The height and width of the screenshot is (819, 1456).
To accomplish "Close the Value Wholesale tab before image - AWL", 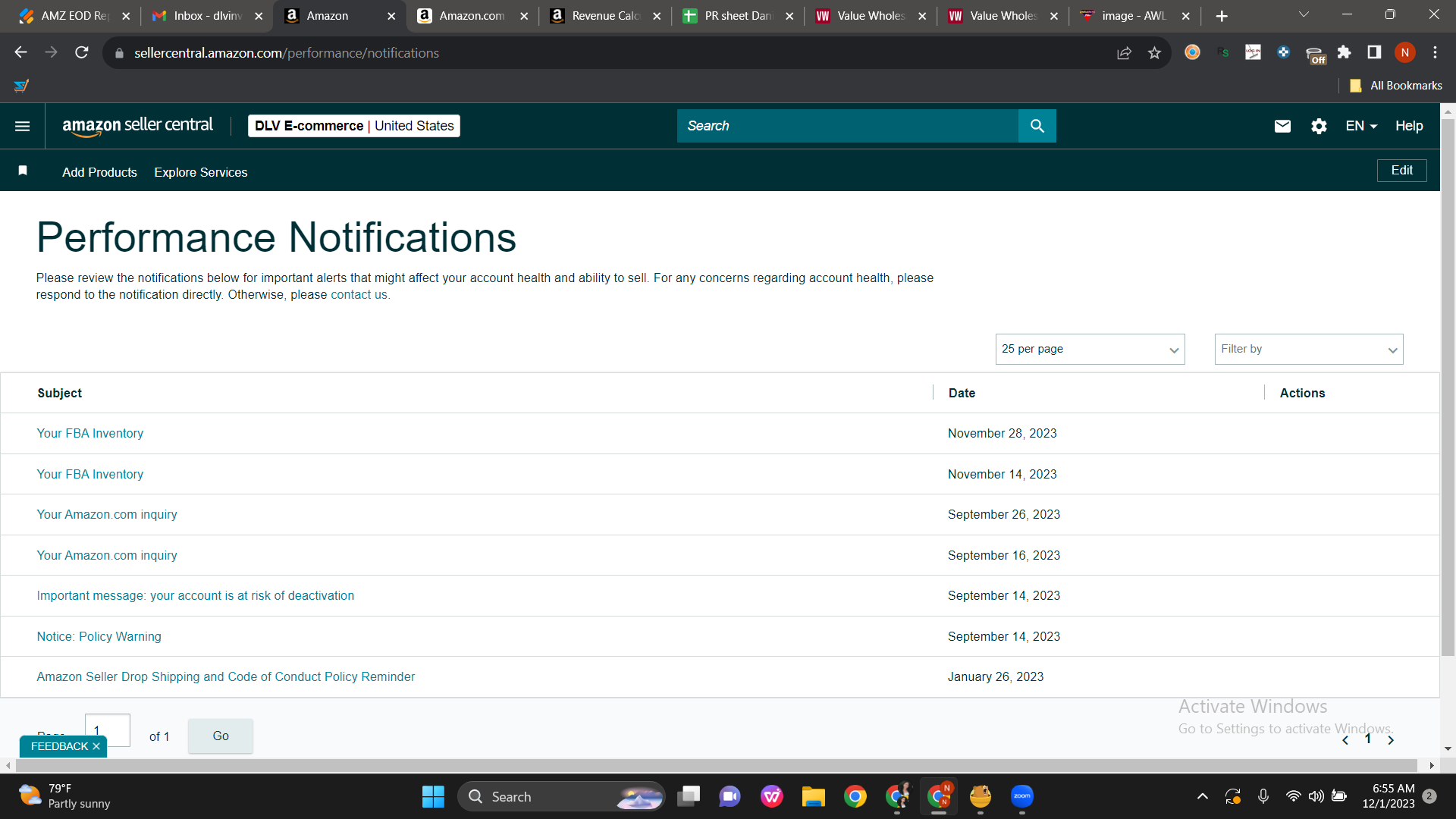I will pyautogui.click(x=1054, y=16).
